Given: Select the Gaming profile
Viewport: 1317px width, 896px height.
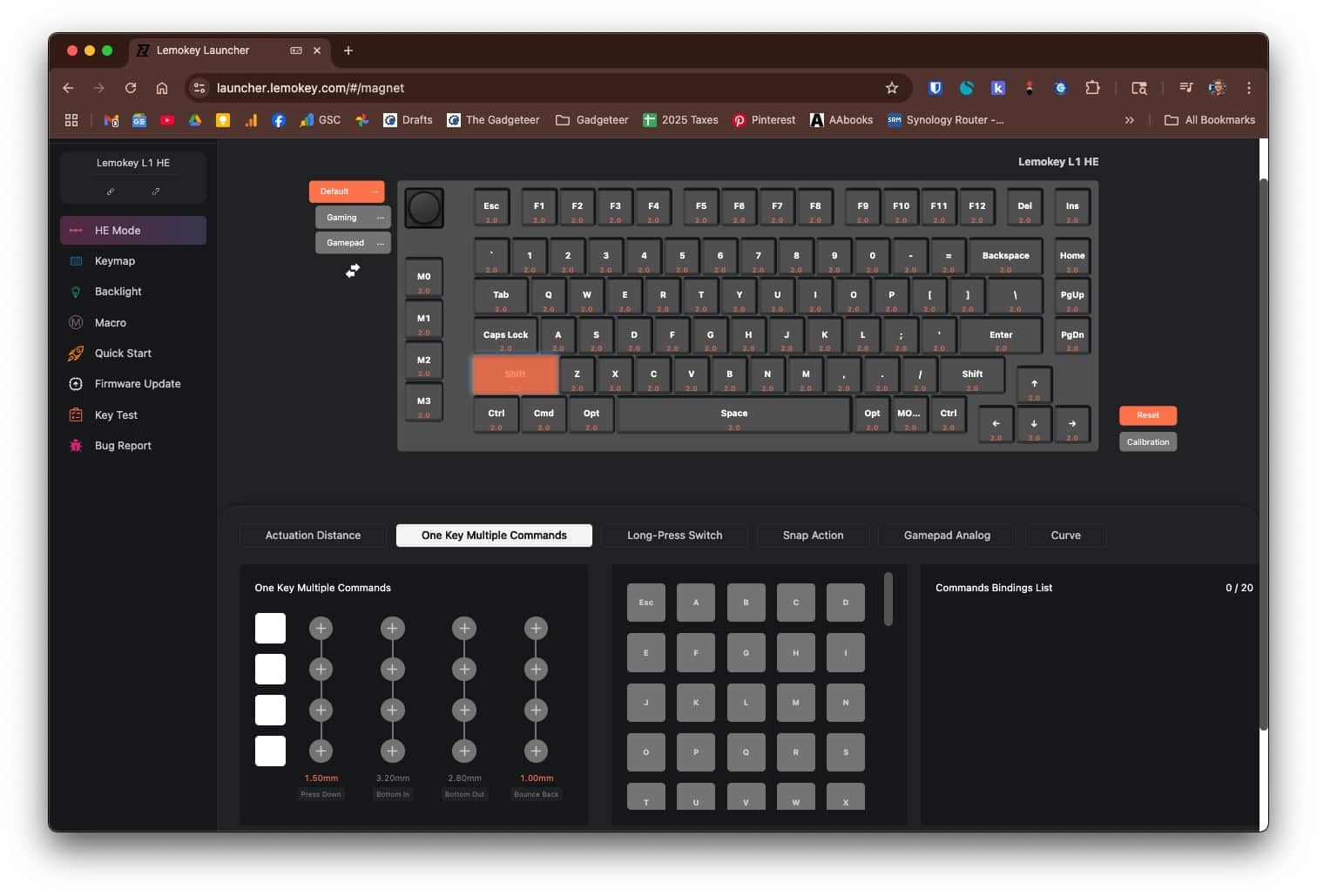Looking at the screenshot, I should pos(353,218).
